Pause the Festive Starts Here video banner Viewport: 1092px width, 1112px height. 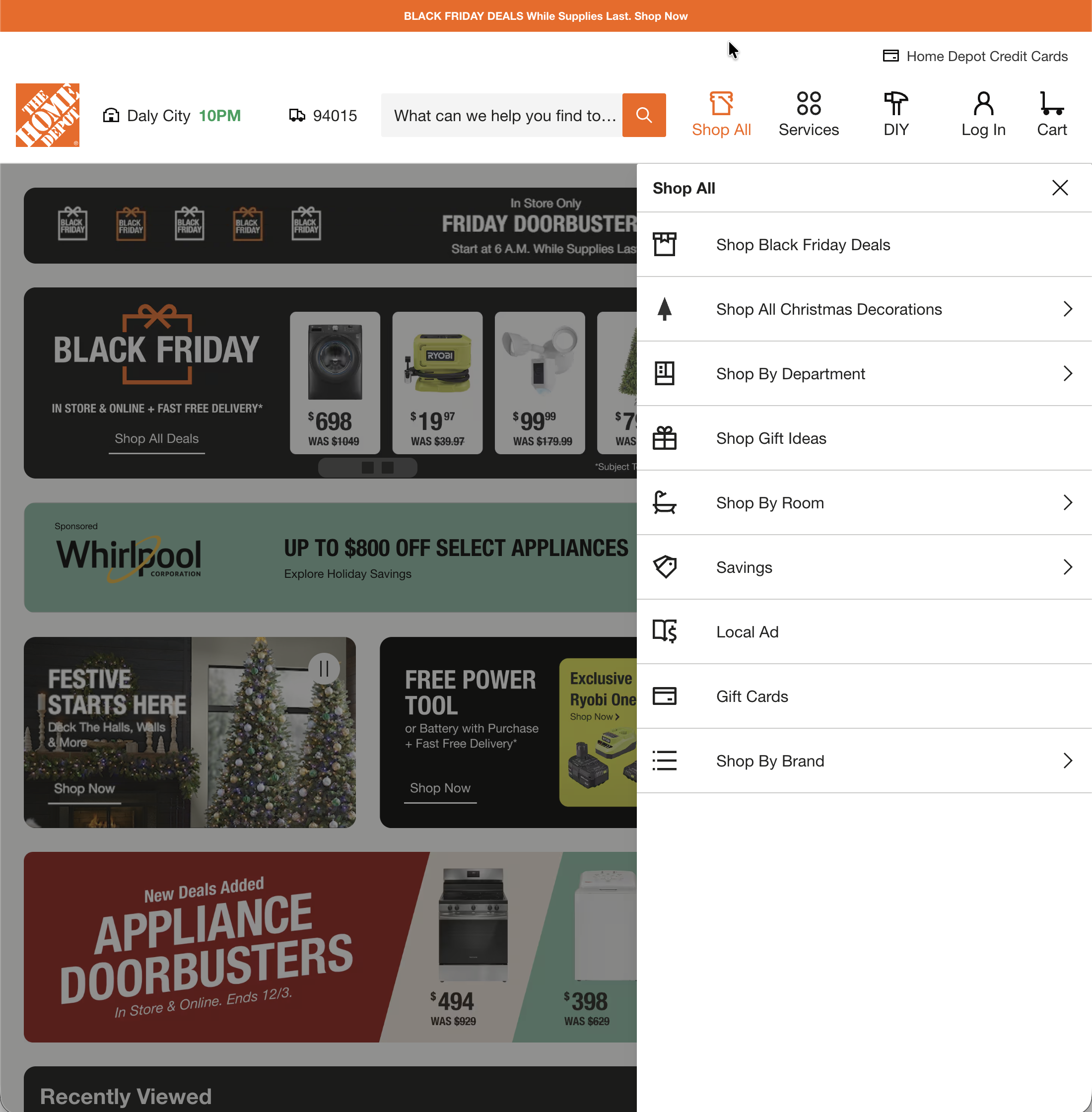pos(324,668)
